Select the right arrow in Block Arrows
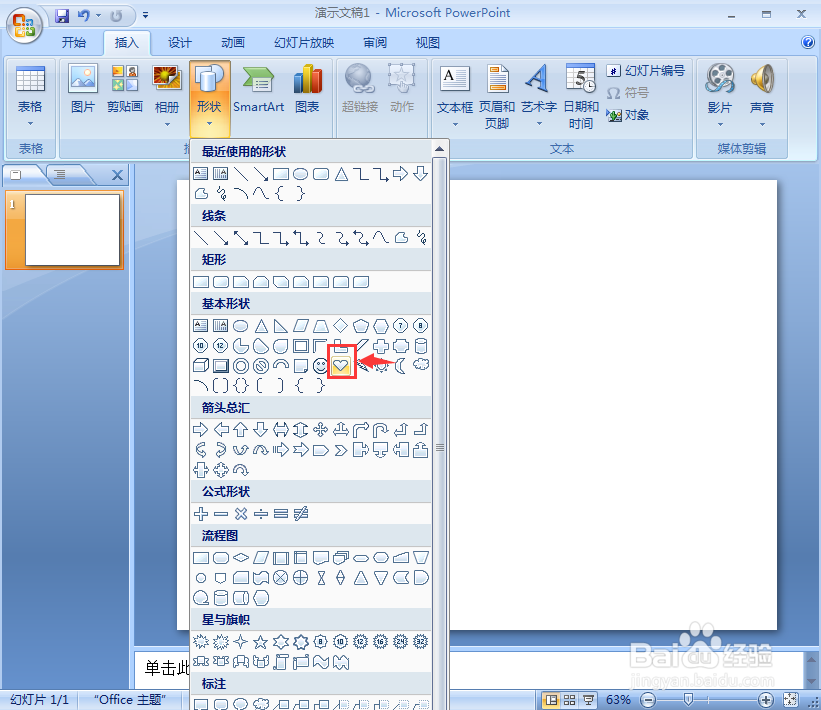821x710 pixels. [201, 430]
